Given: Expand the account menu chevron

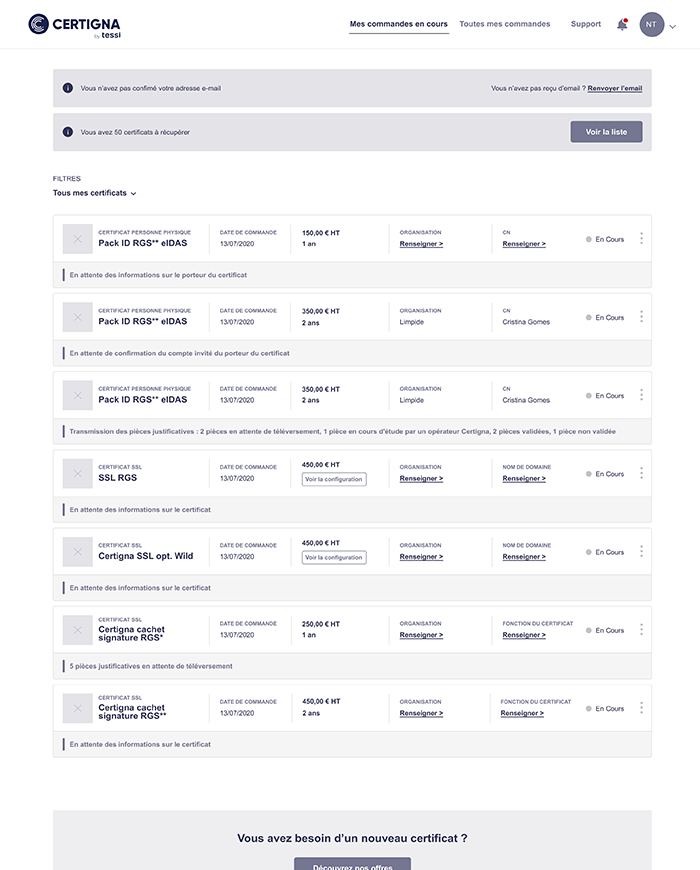Looking at the screenshot, I should click(x=673, y=27).
